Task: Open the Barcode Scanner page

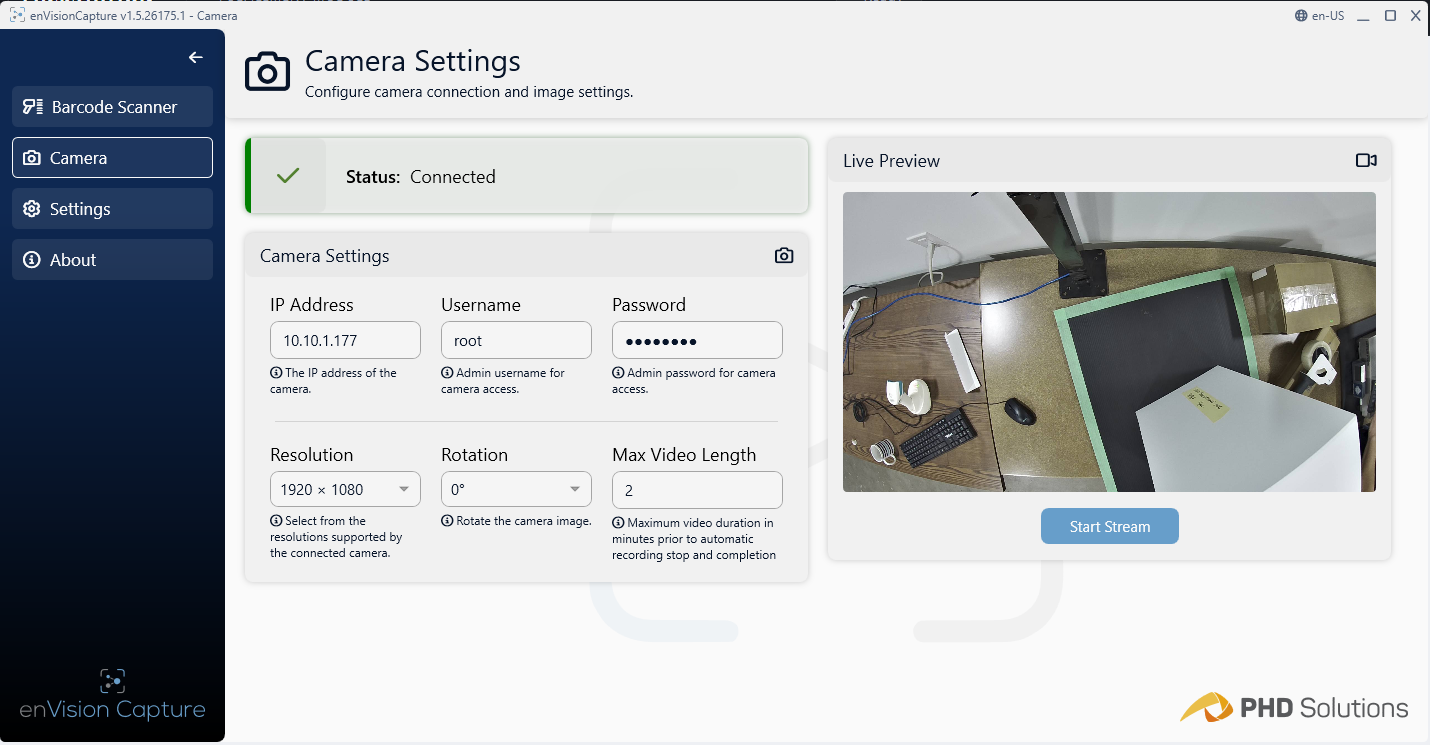Action: pyautogui.click(x=112, y=107)
